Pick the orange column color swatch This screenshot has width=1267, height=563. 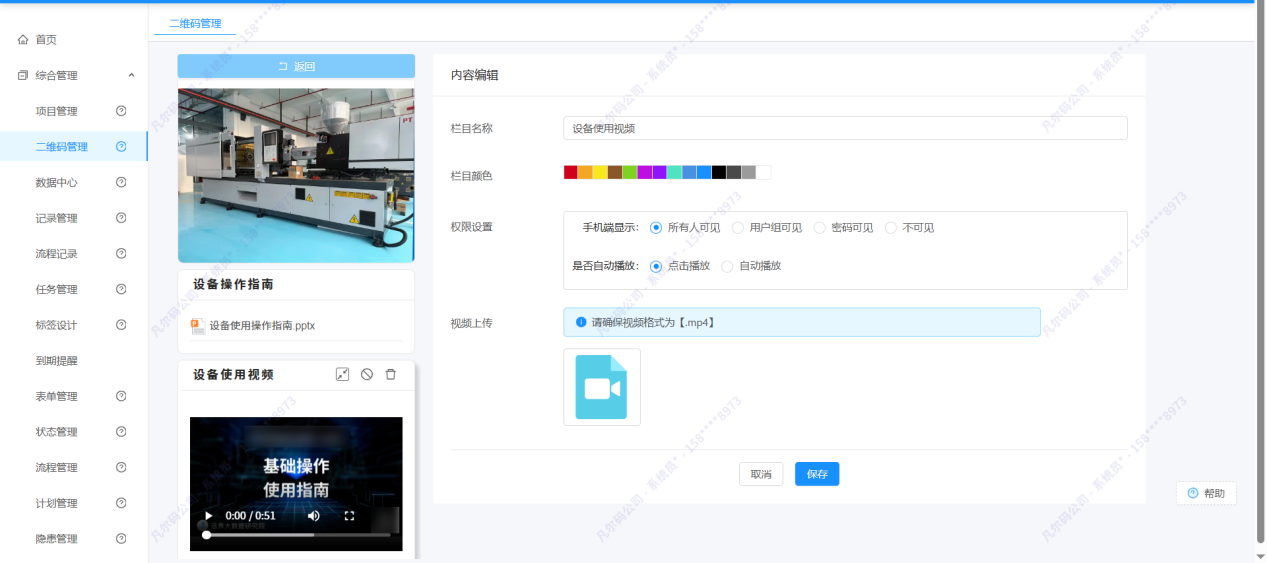586,173
